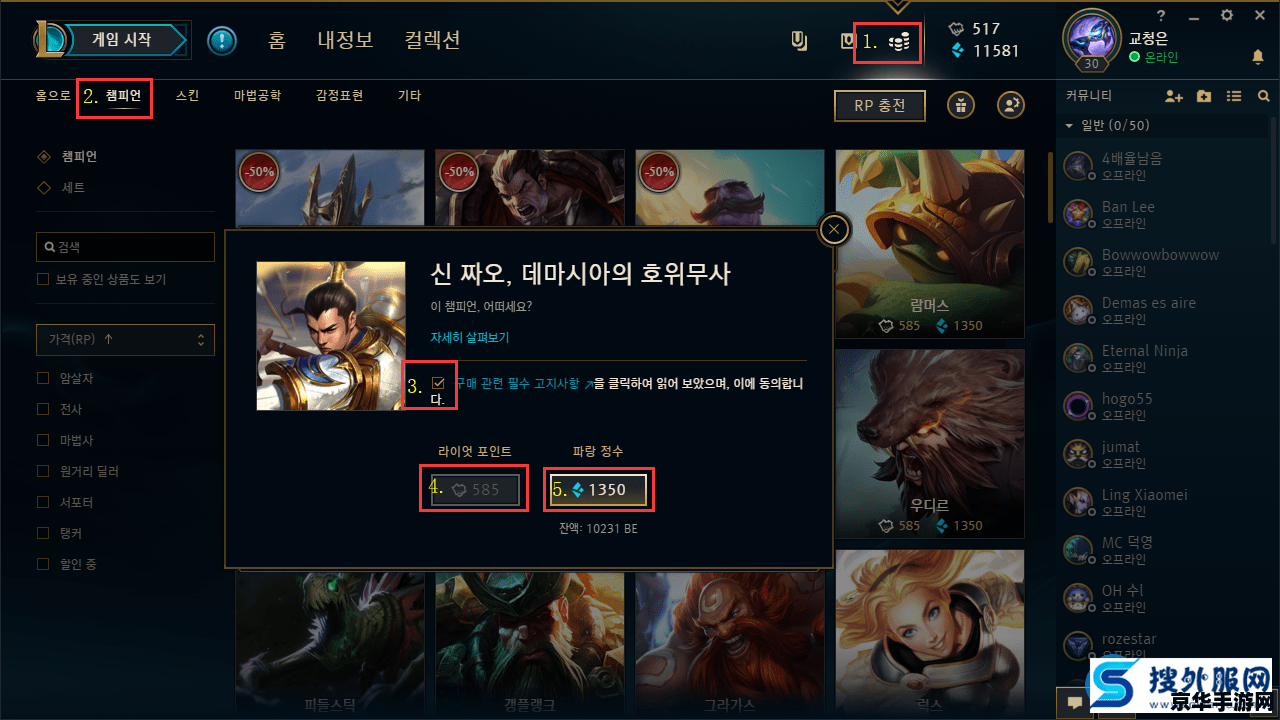Click the champion 검색 search field
Screen dimensions: 1280x720
[125, 247]
